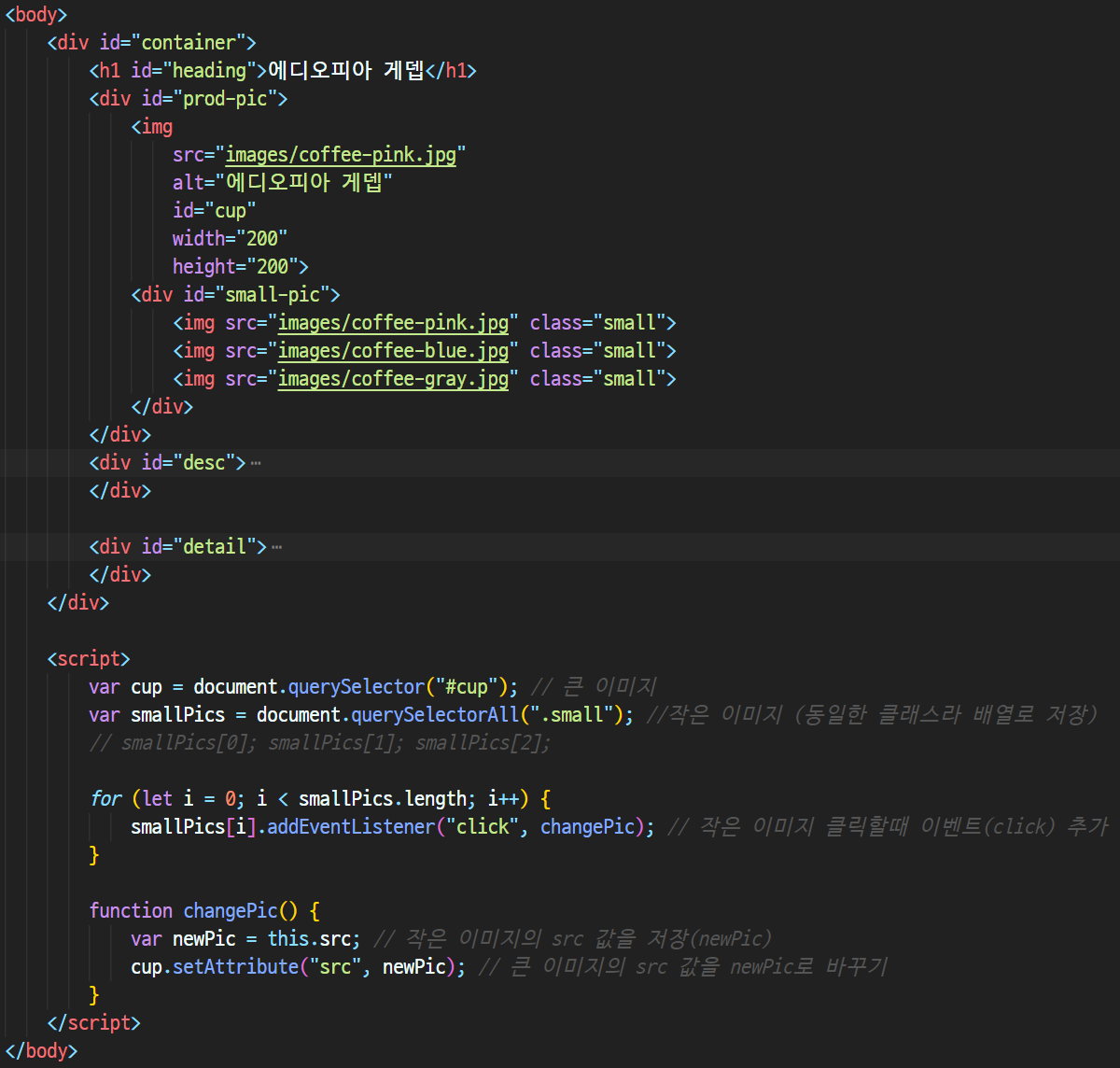Select the id value "container"

(x=189, y=43)
